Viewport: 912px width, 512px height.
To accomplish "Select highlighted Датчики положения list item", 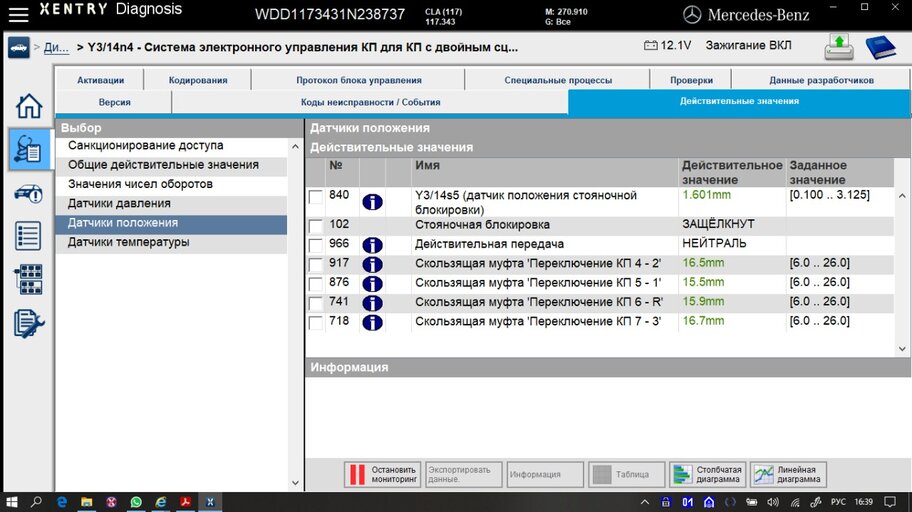I will (171, 223).
